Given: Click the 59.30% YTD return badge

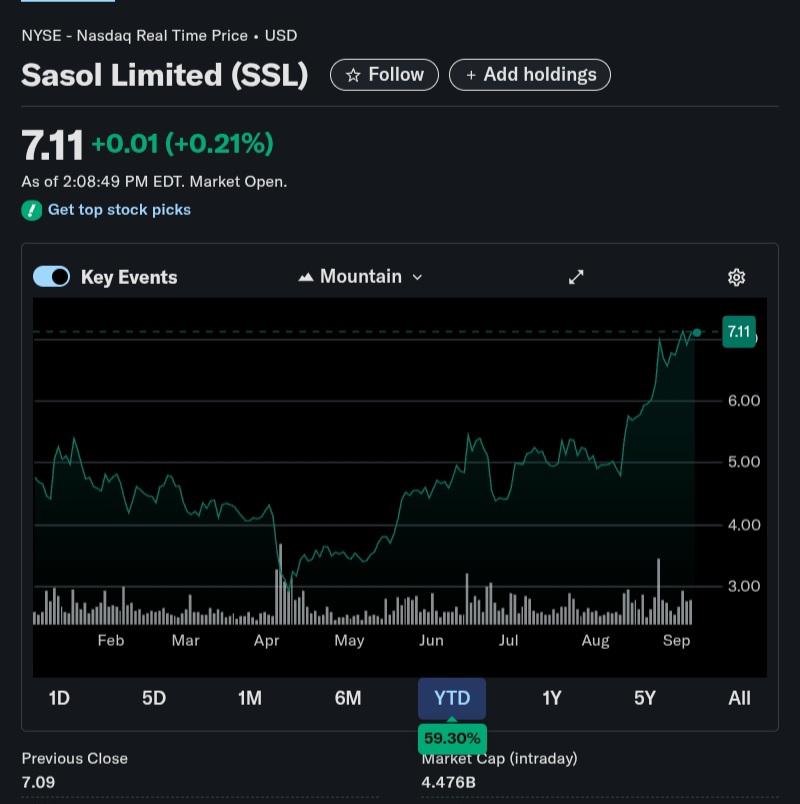Looking at the screenshot, I should pos(452,738).
